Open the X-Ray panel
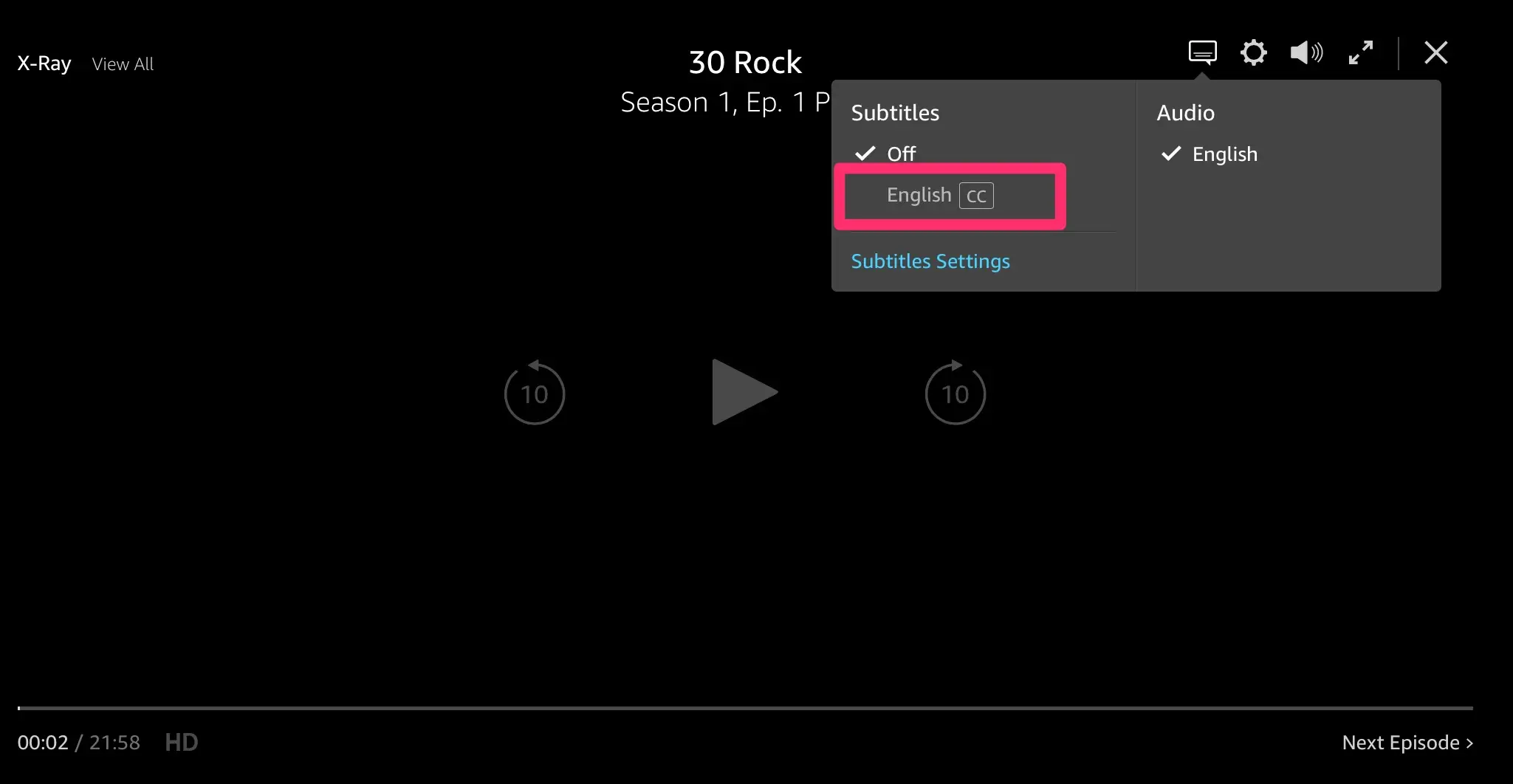 (44, 63)
